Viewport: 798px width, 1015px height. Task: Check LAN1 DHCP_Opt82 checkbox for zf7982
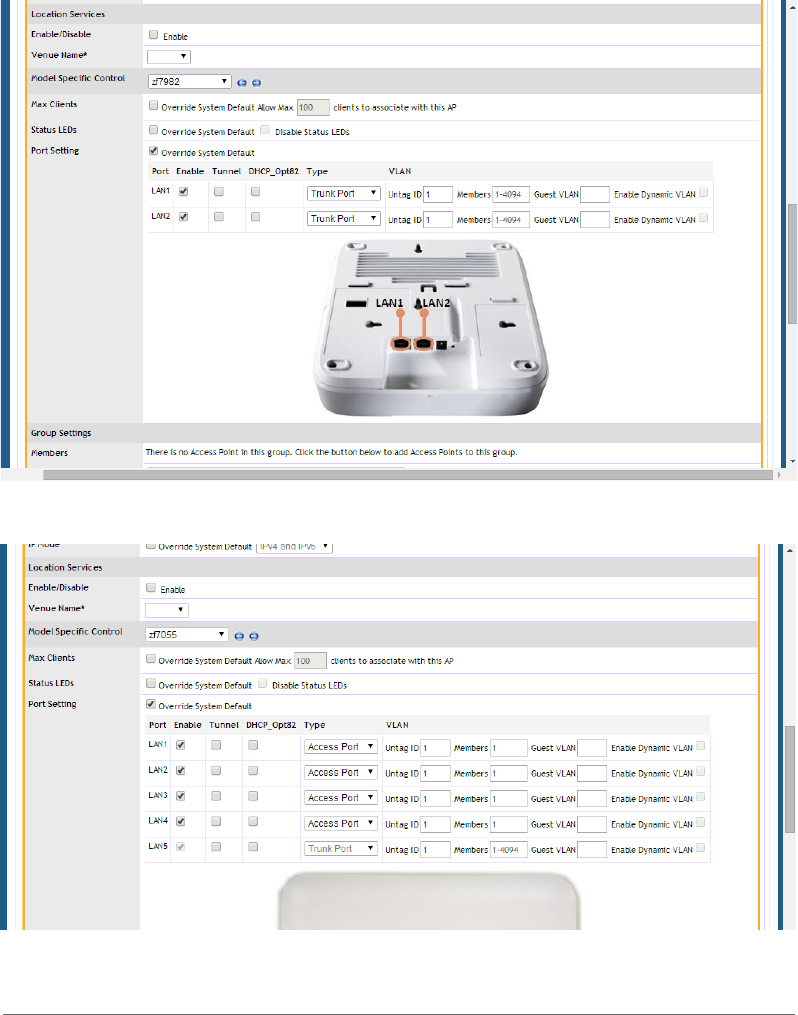(x=256, y=192)
